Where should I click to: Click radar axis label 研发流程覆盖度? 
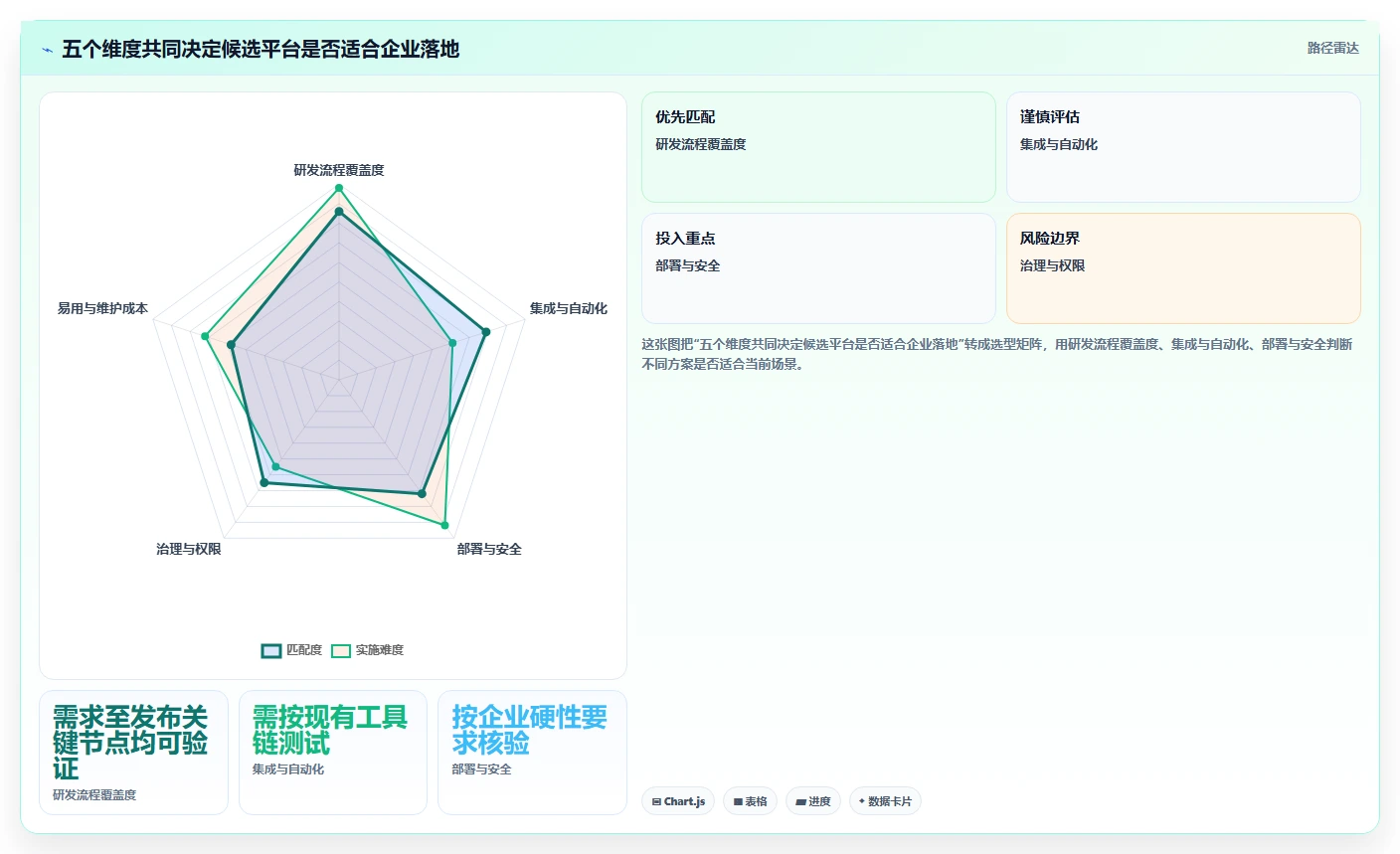[x=339, y=170]
